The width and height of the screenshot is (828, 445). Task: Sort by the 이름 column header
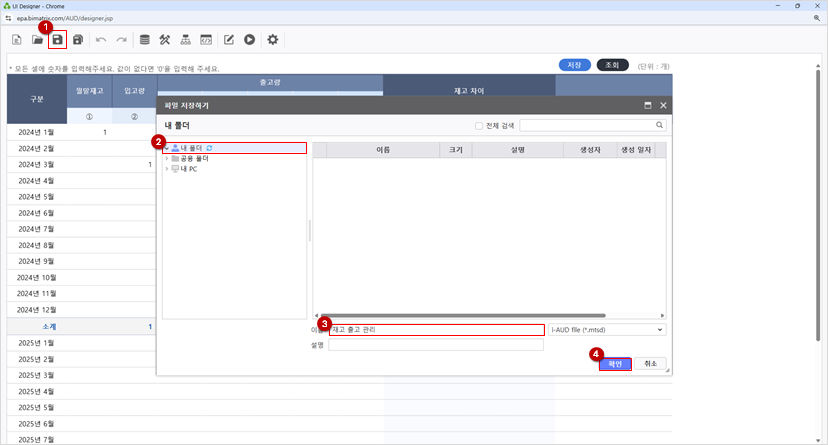(x=383, y=149)
